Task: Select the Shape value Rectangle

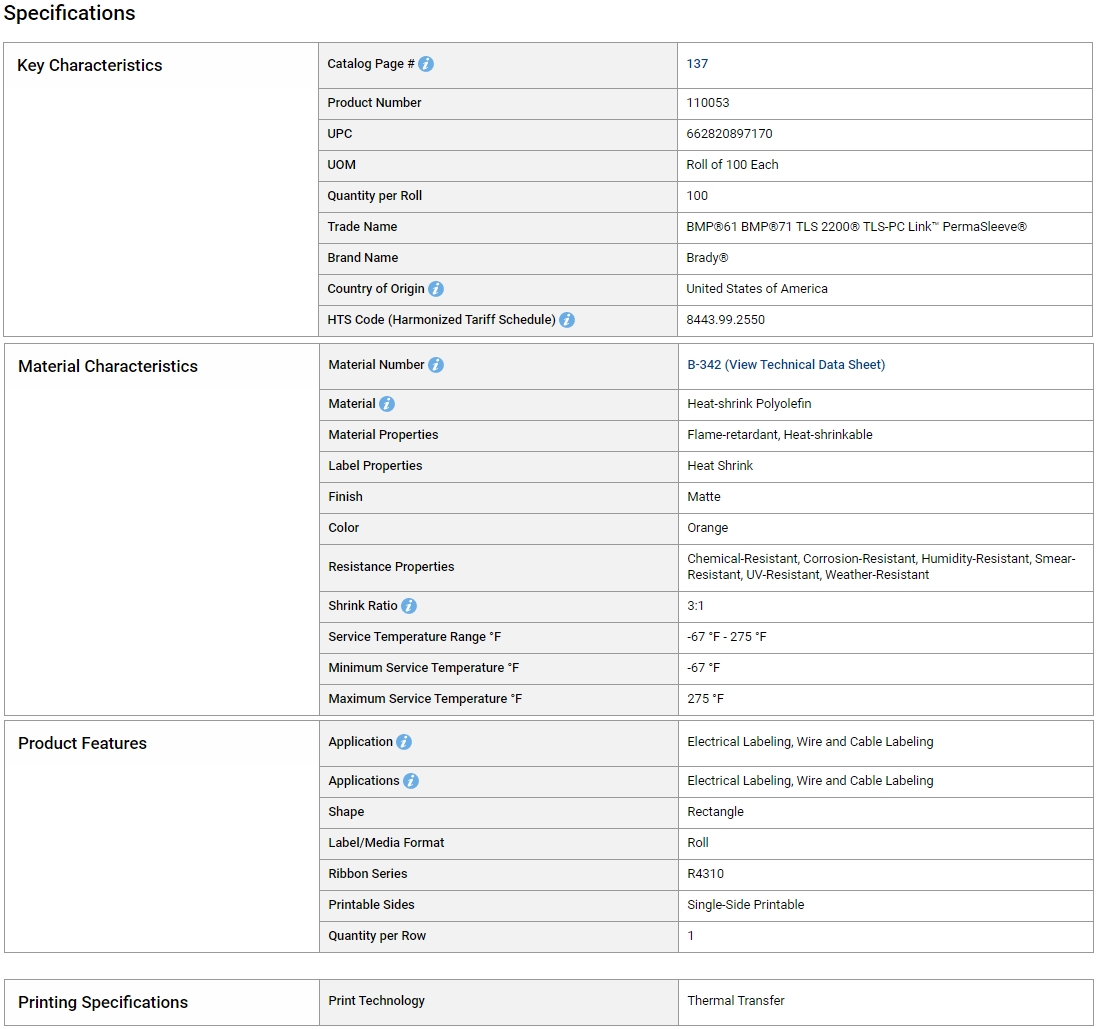Action: coord(715,812)
